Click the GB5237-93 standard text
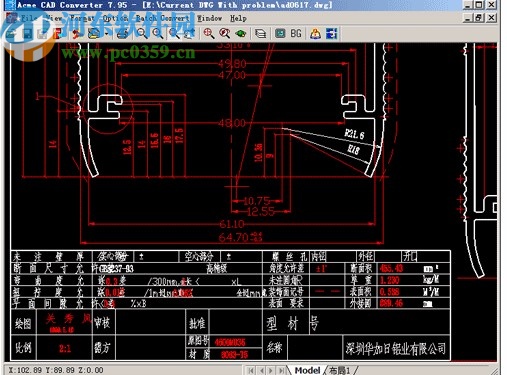Screen dimensions: 507x375 pos(116,268)
